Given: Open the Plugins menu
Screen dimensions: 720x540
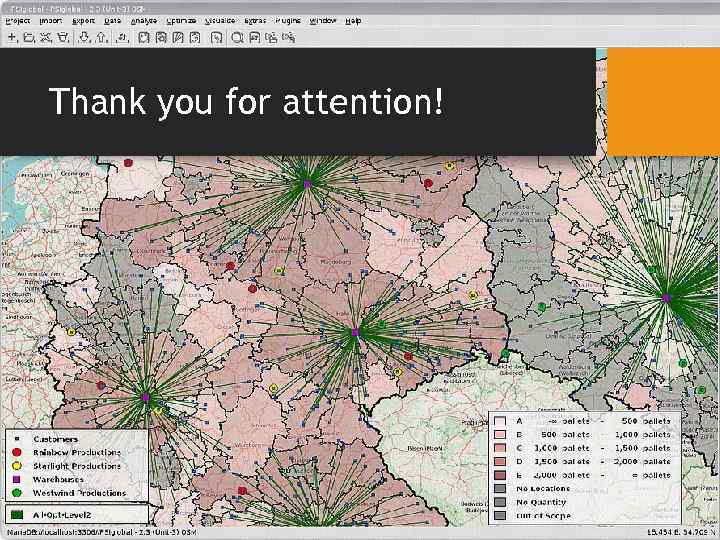Looking at the screenshot, I should click(288, 21).
